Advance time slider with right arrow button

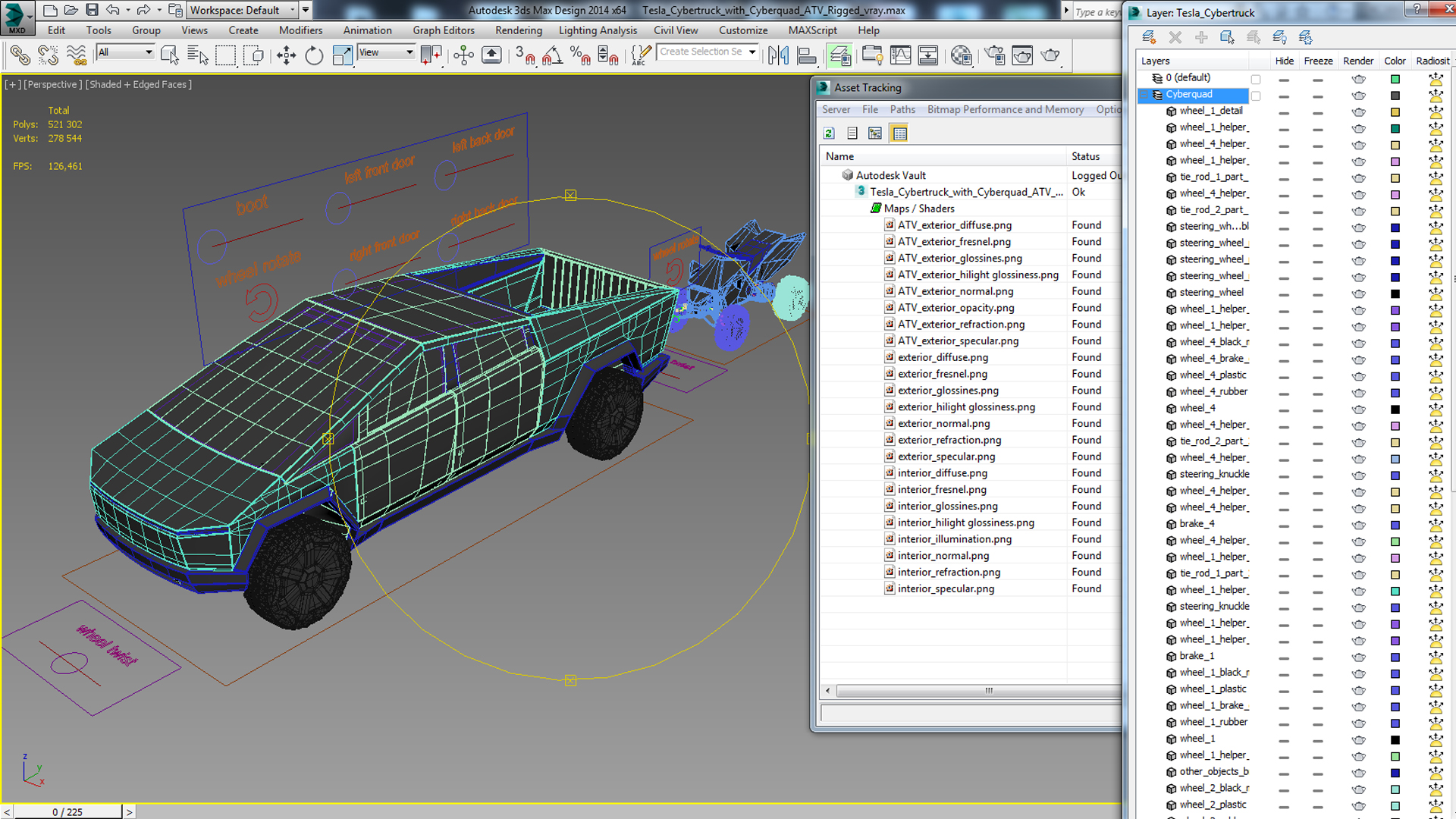click(129, 811)
